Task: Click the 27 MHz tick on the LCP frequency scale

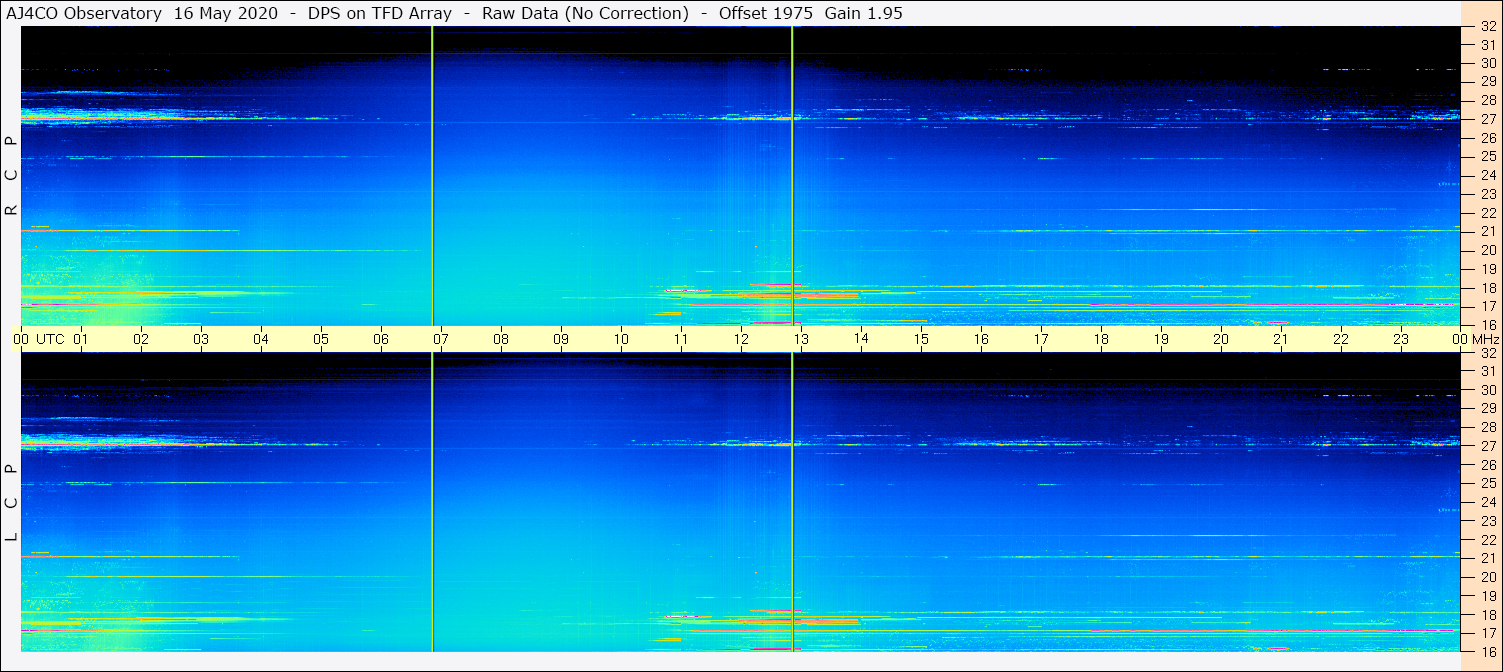Action: tap(1487, 446)
